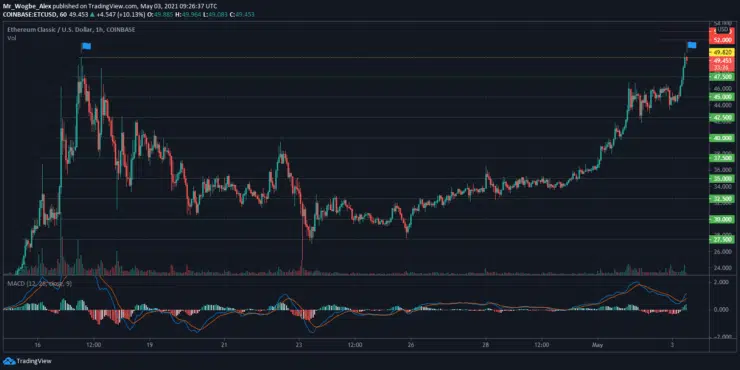Click the green 35.000 price level tag

click(x=721, y=178)
